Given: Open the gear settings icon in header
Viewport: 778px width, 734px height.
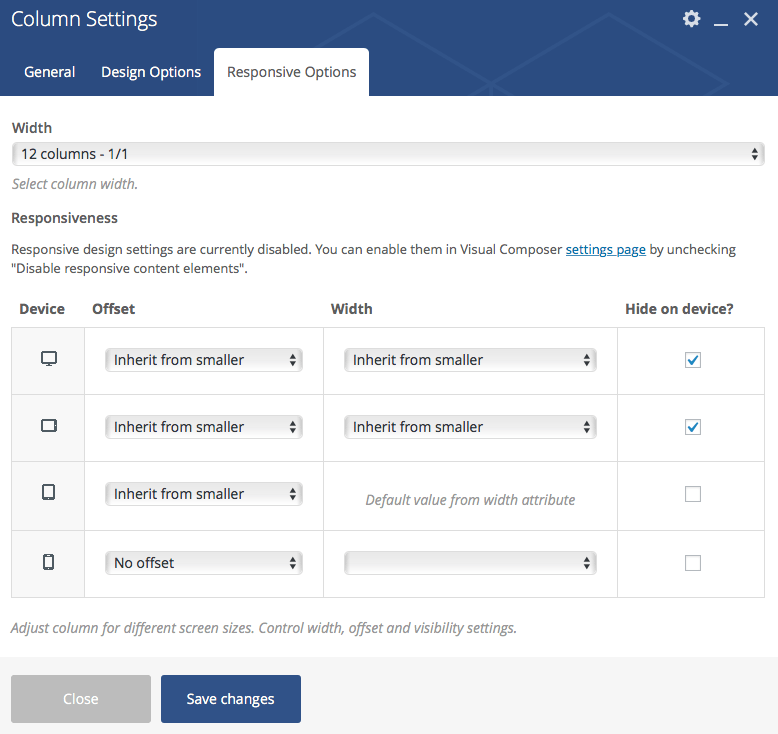Looking at the screenshot, I should tap(691, 19).
